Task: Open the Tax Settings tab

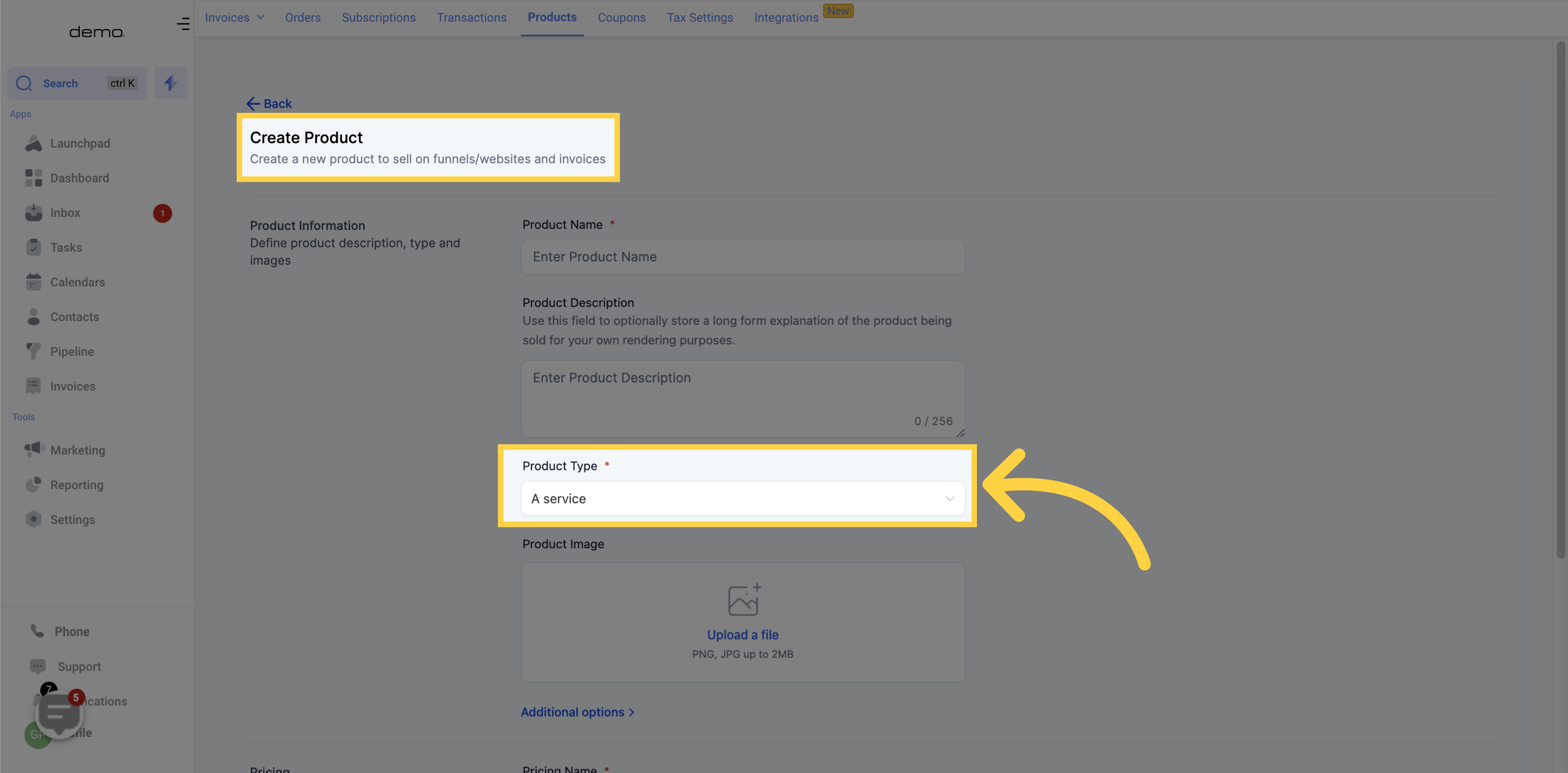Action: pos(700,18)
